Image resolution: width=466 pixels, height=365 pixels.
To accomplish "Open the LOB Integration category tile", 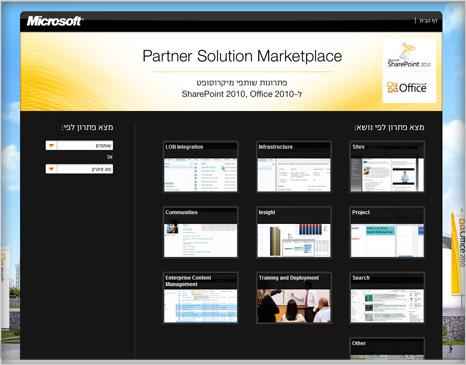I will (200, 167).
